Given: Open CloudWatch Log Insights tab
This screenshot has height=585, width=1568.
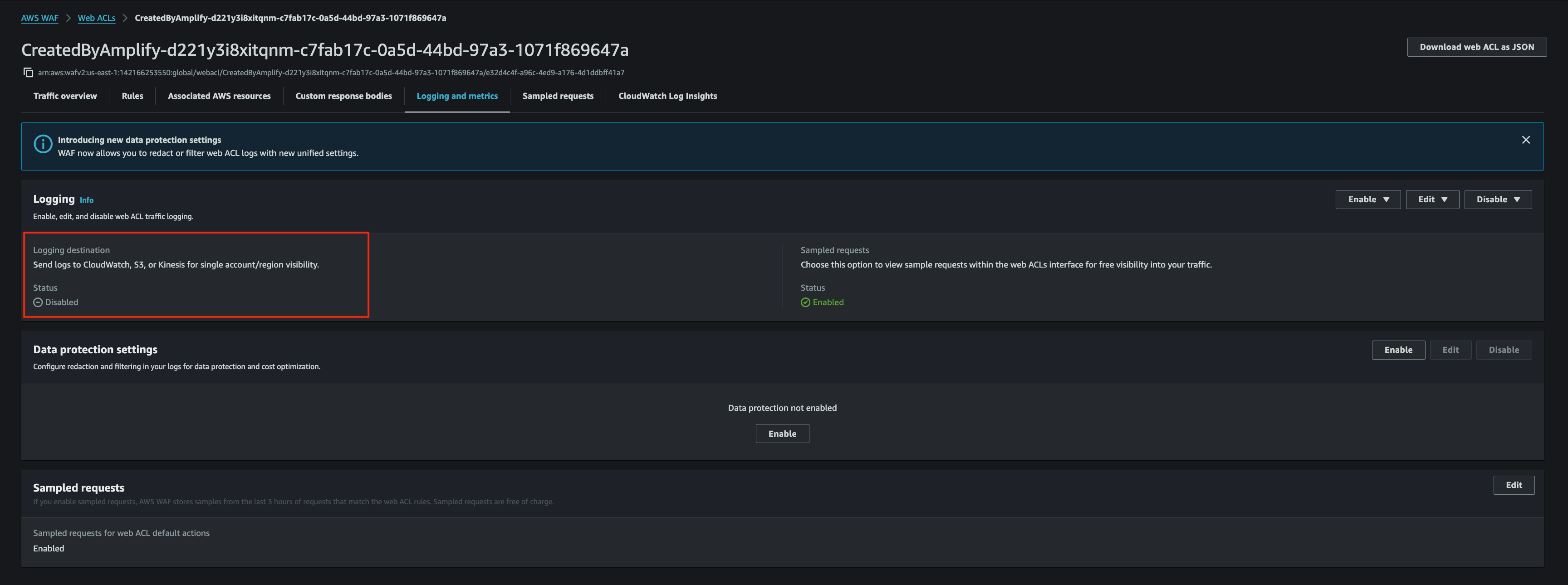Looking at the screenshot, I should coord(667,96).
